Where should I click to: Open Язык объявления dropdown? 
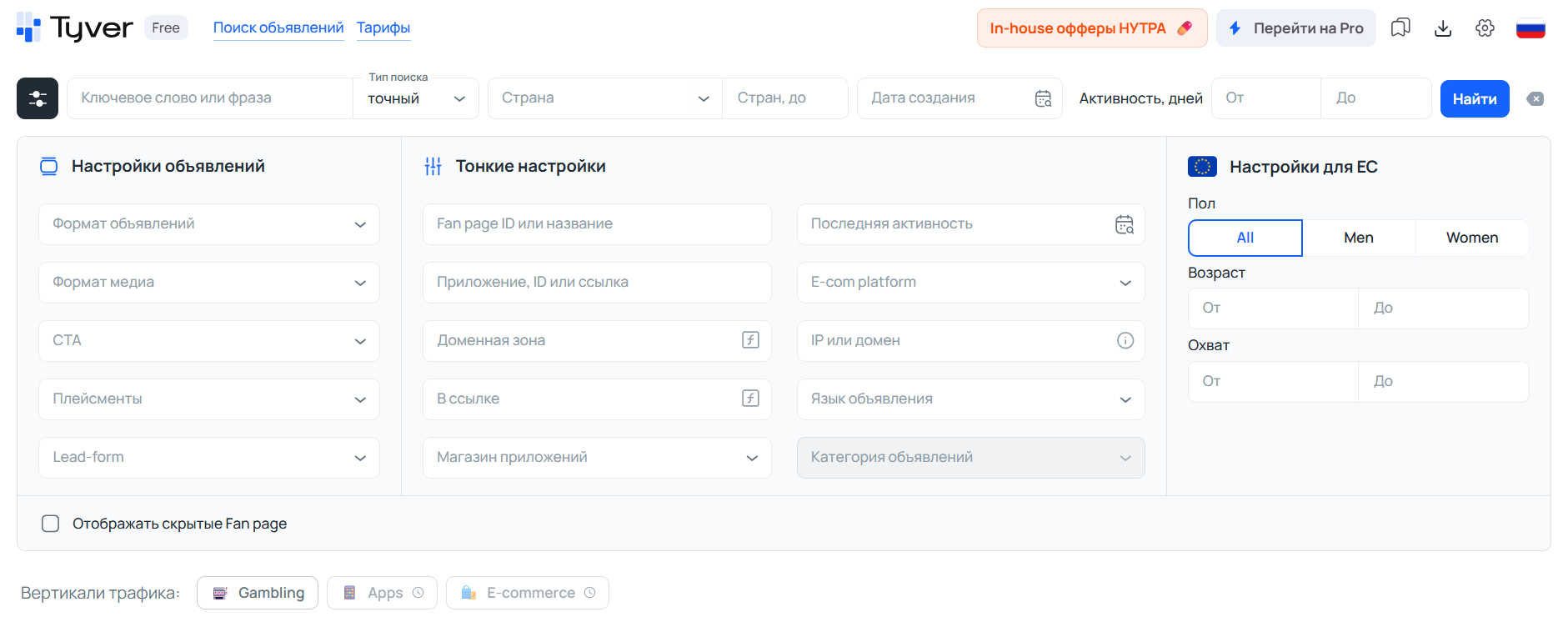[971, 399]
